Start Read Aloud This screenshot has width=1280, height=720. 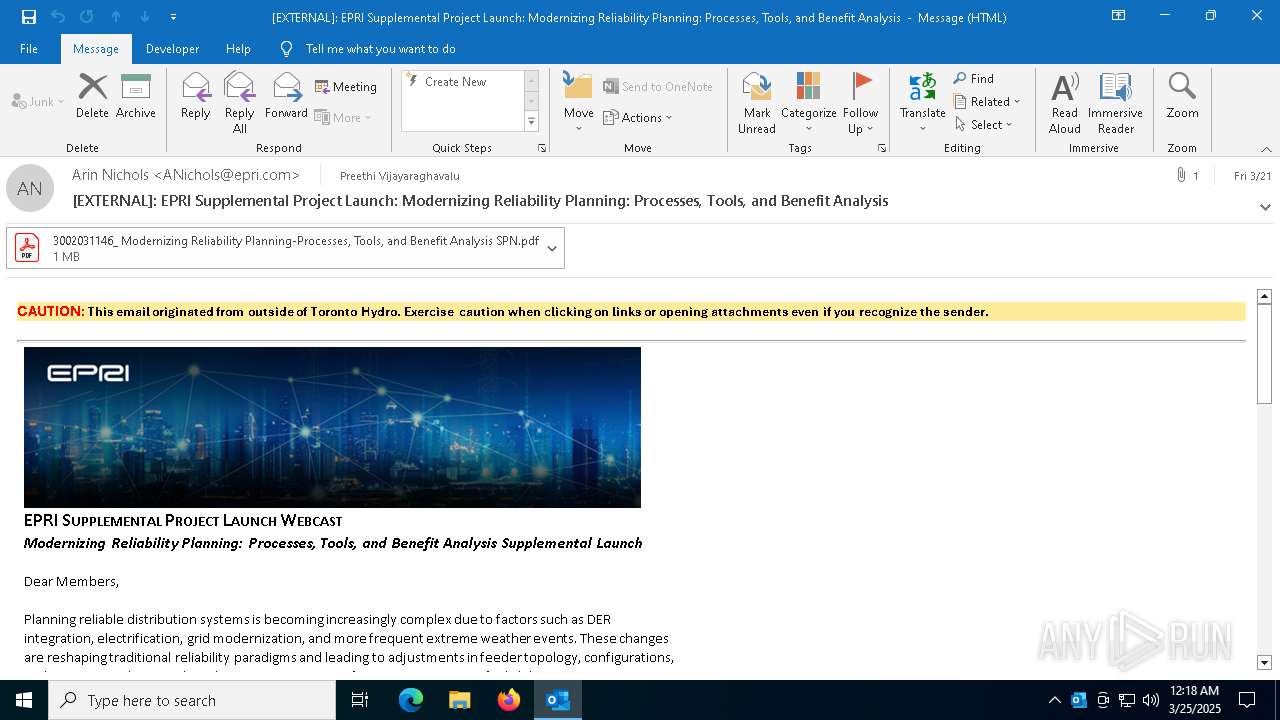click(x=1065, y=103)
